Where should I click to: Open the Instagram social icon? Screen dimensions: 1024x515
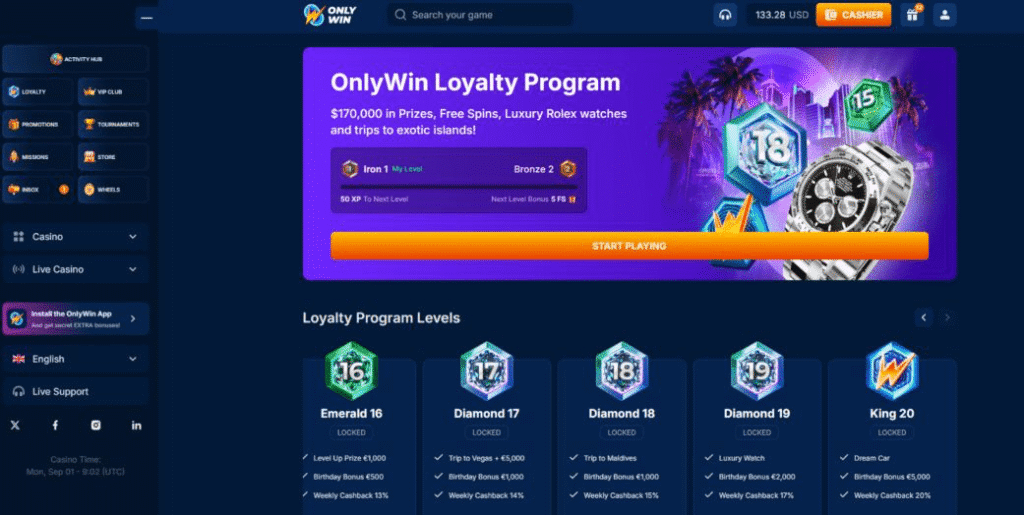point(96,425)
